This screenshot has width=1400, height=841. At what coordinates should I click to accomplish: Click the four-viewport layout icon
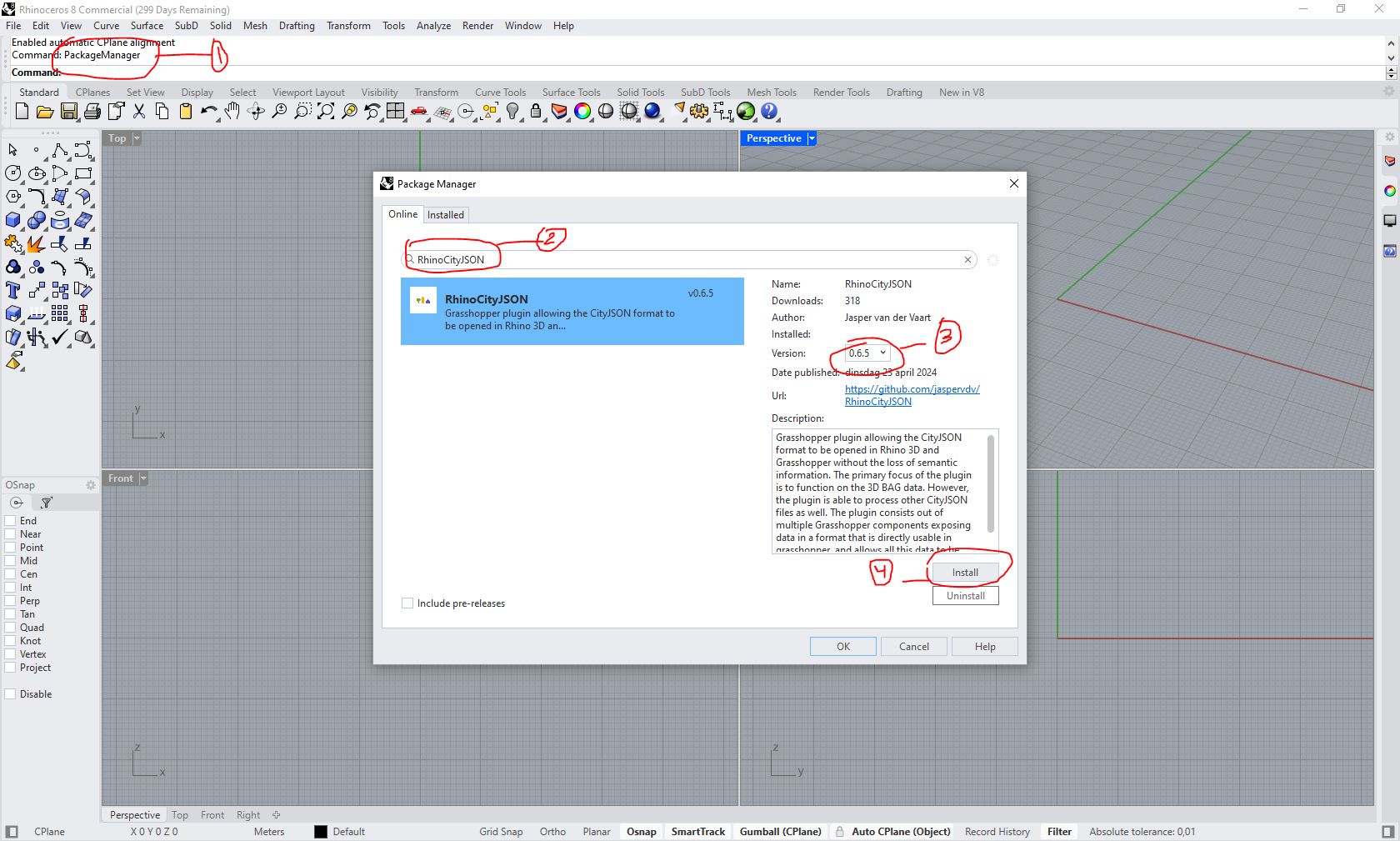click(395, 111)
